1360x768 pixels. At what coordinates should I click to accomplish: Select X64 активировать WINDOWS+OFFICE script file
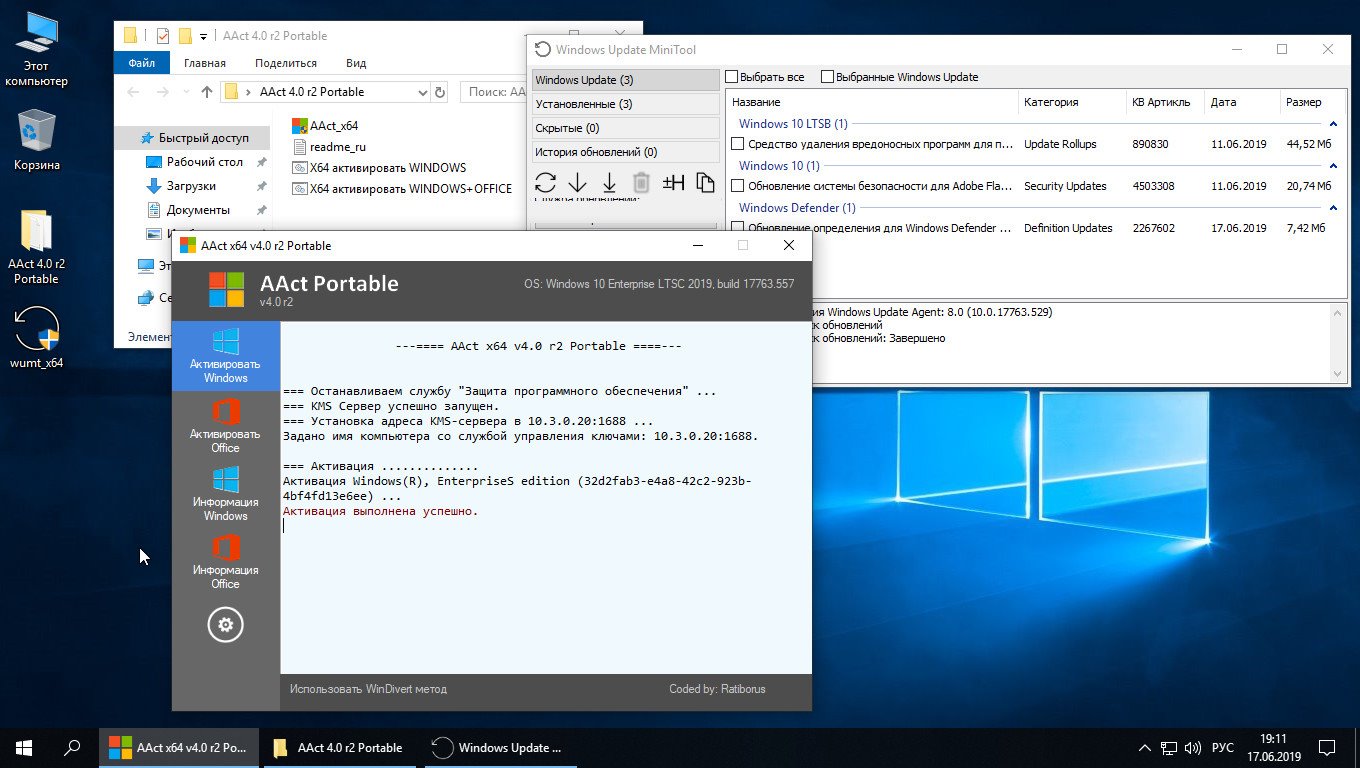pos(402,189)
